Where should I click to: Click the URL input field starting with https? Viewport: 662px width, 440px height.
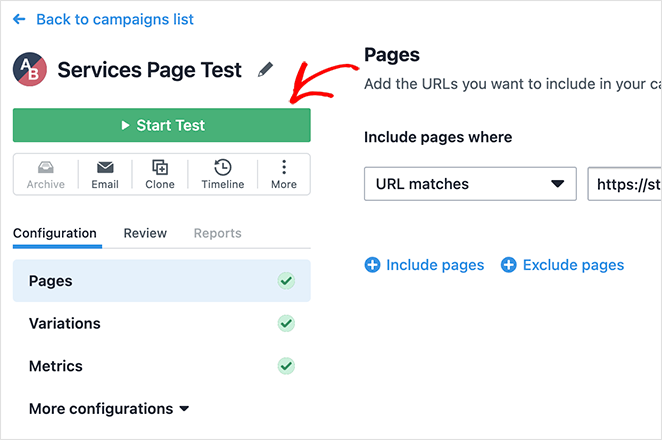(x=625, y=184)
